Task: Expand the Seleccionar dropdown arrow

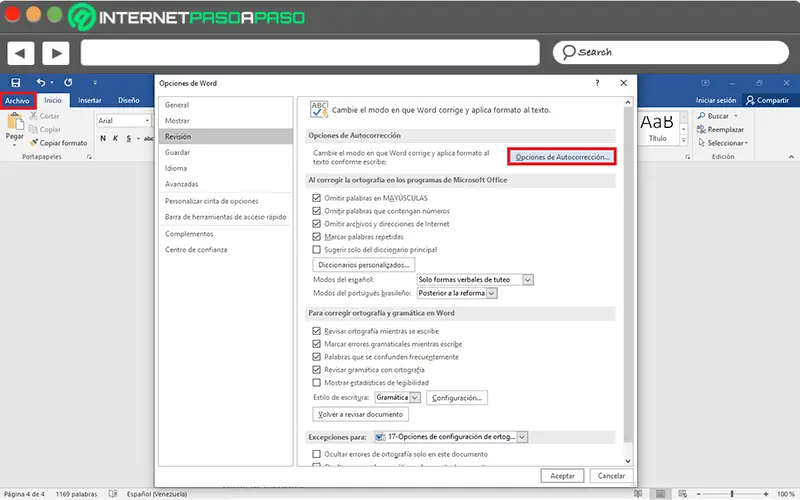Action: pos(746,143)
